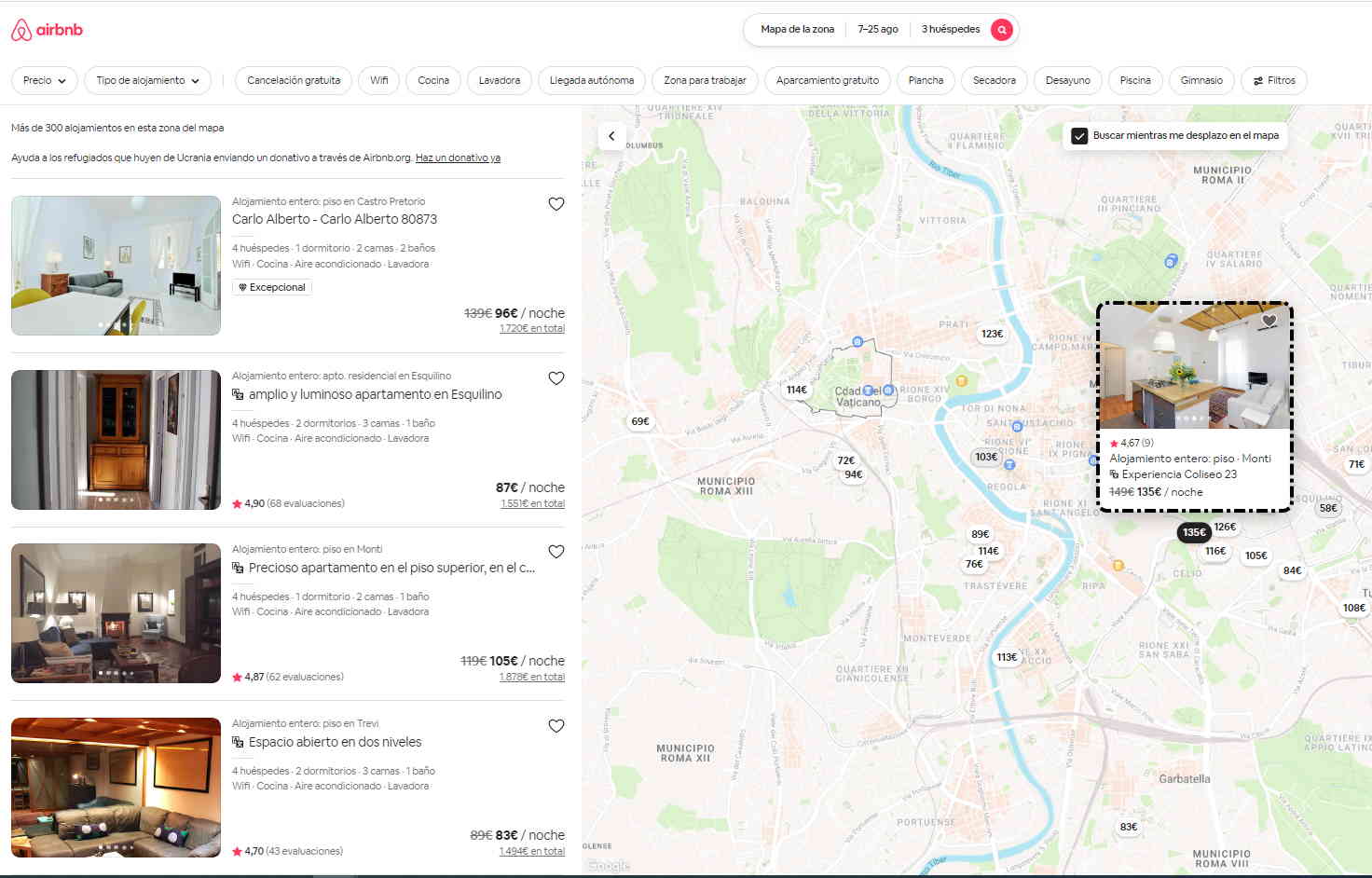Select the 108€ map price marker

pyautogui.click(x=1354, y=608)
